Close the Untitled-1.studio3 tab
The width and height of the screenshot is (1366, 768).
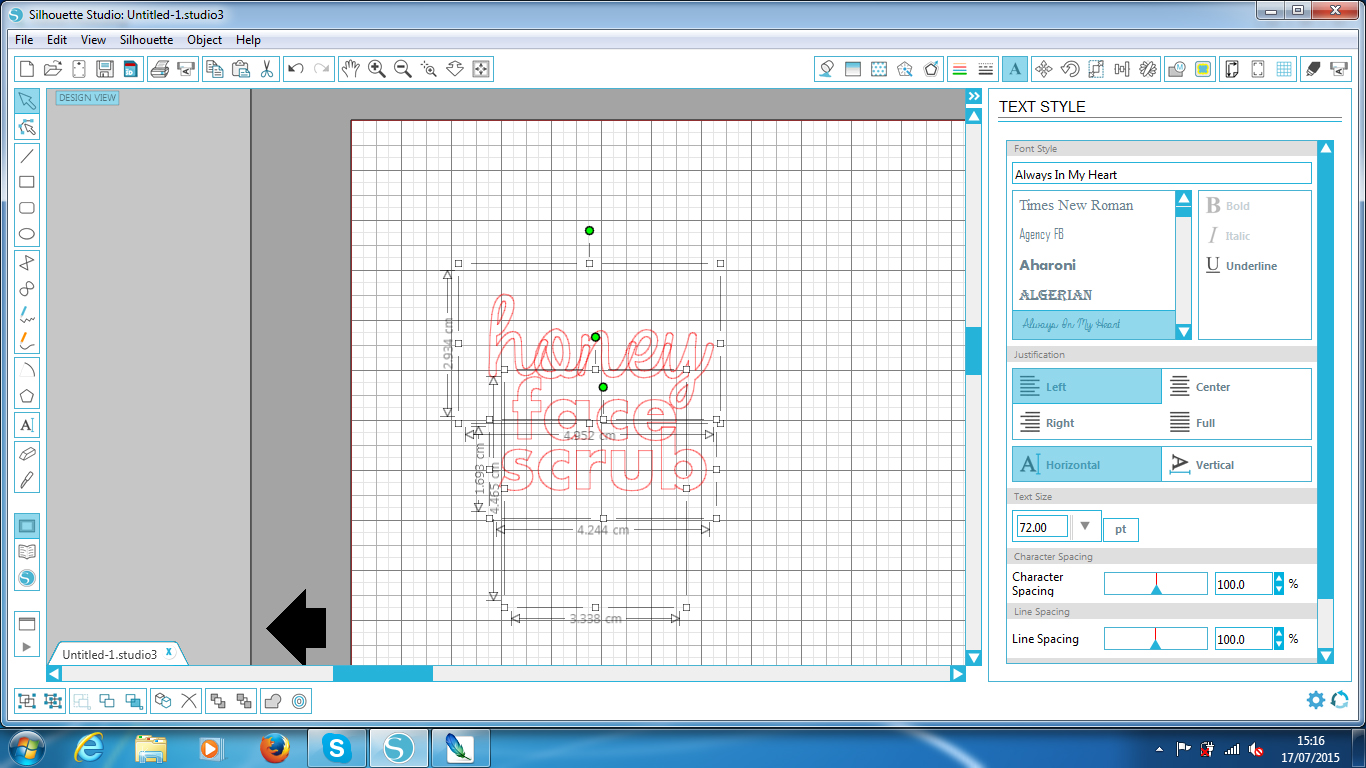point(169,652)
